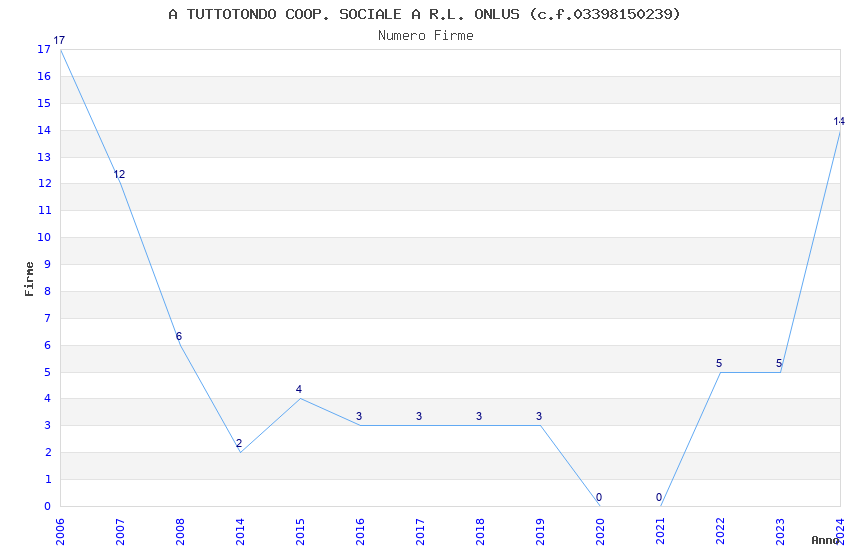Click data point value 0 for year 2020
850x550 pixels.
tap(599, 497)
